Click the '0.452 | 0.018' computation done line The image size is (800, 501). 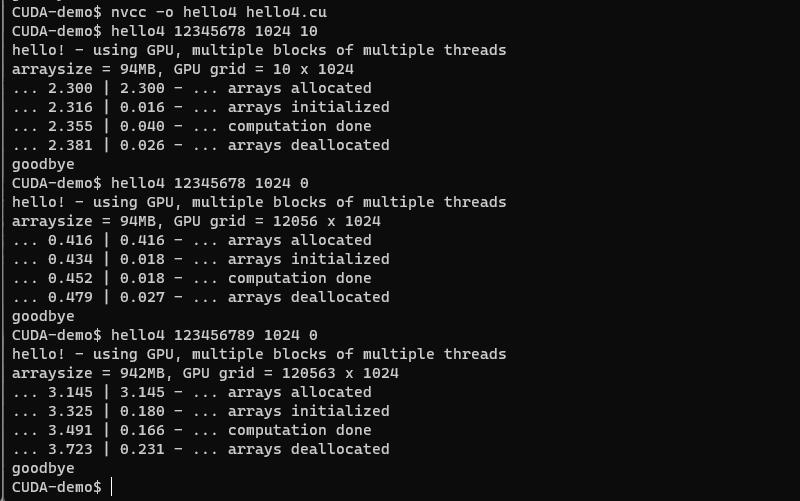[x=192, y=278]
